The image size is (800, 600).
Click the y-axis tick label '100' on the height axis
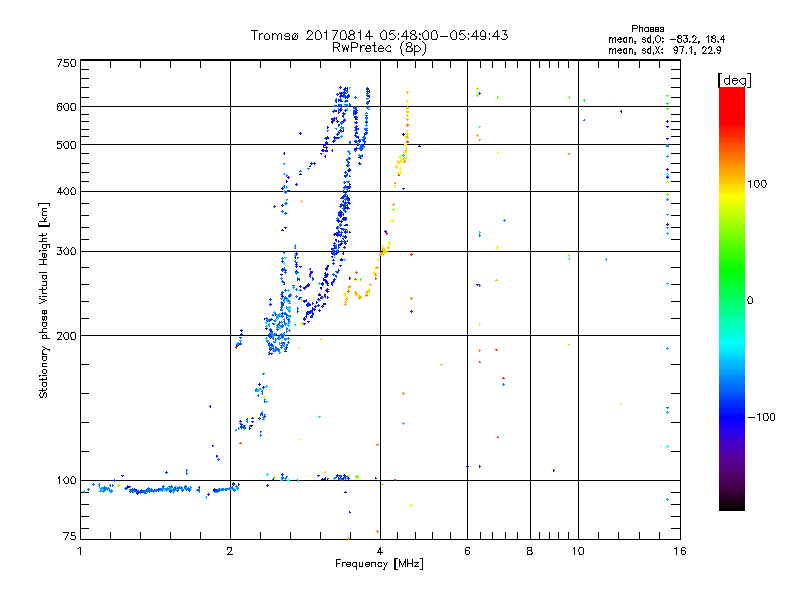[x=66, y=481]
